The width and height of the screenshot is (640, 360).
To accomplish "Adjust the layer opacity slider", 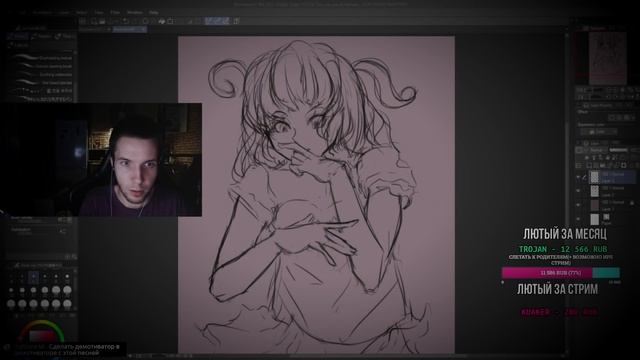I will click(x=618, y=150).
